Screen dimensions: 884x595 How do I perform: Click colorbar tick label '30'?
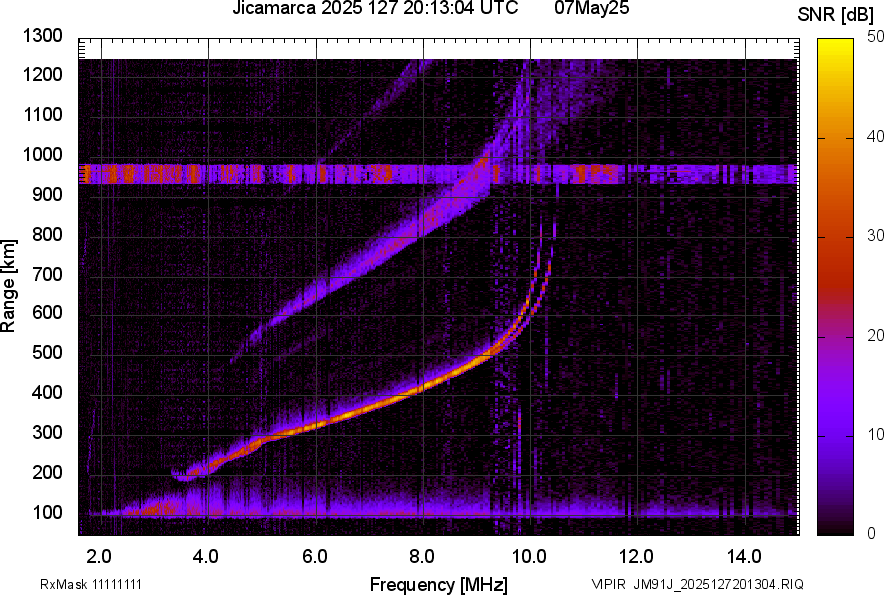(875, 236)
